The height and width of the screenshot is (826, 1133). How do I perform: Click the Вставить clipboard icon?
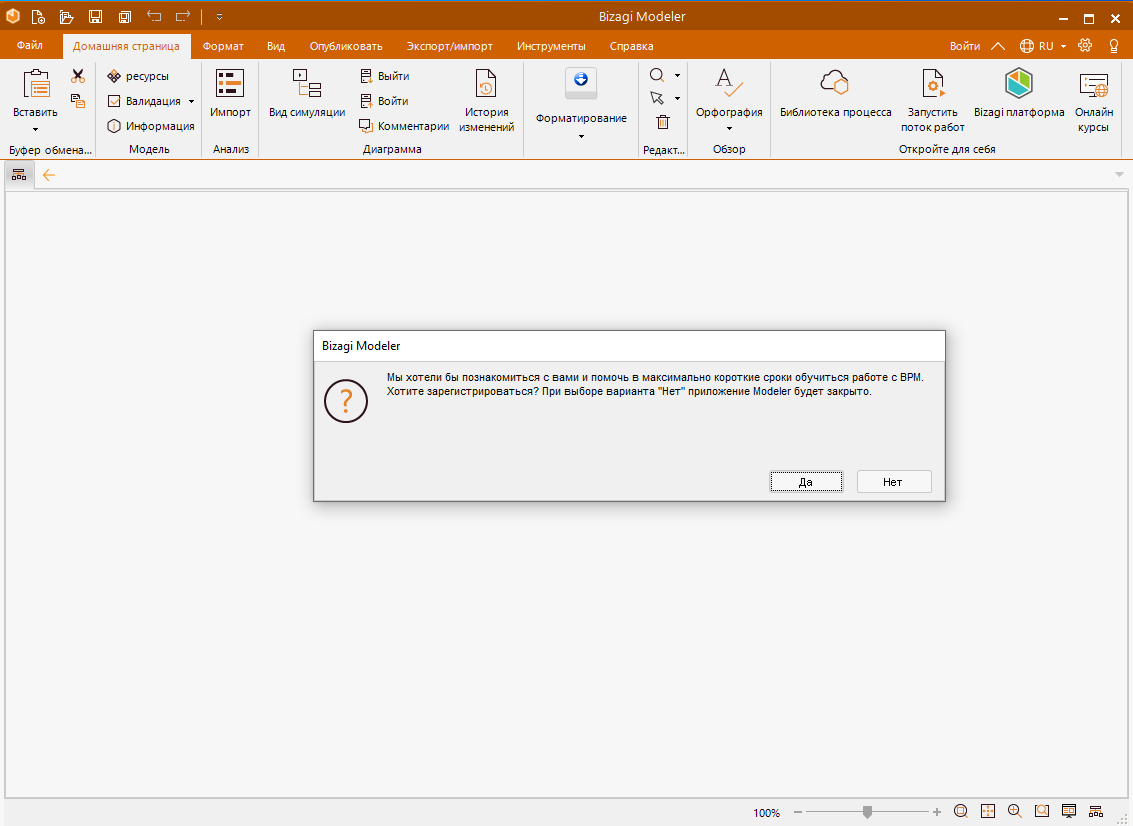point(35,84)
